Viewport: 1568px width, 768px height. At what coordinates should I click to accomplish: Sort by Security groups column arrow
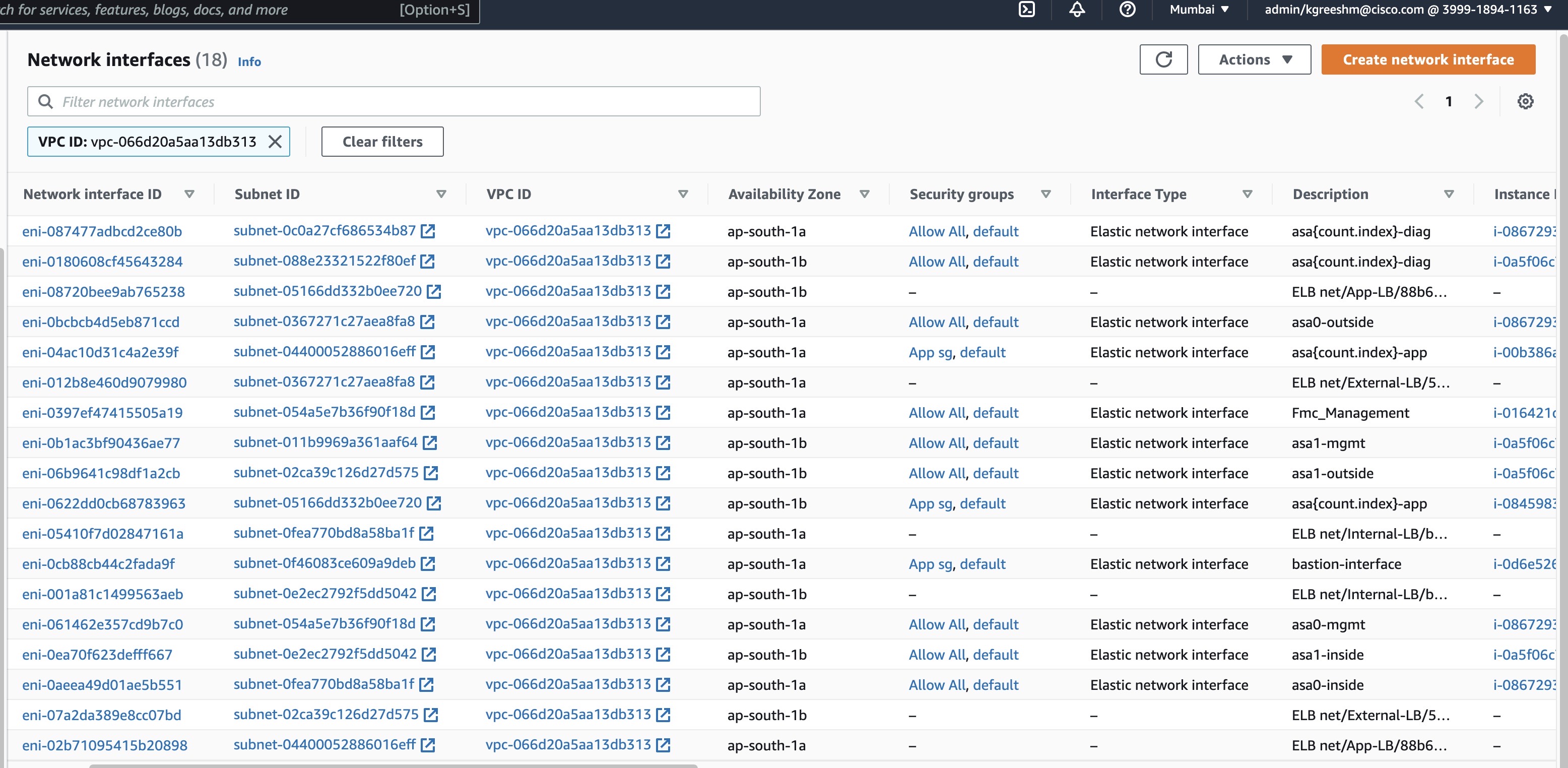coord(1046,194)
